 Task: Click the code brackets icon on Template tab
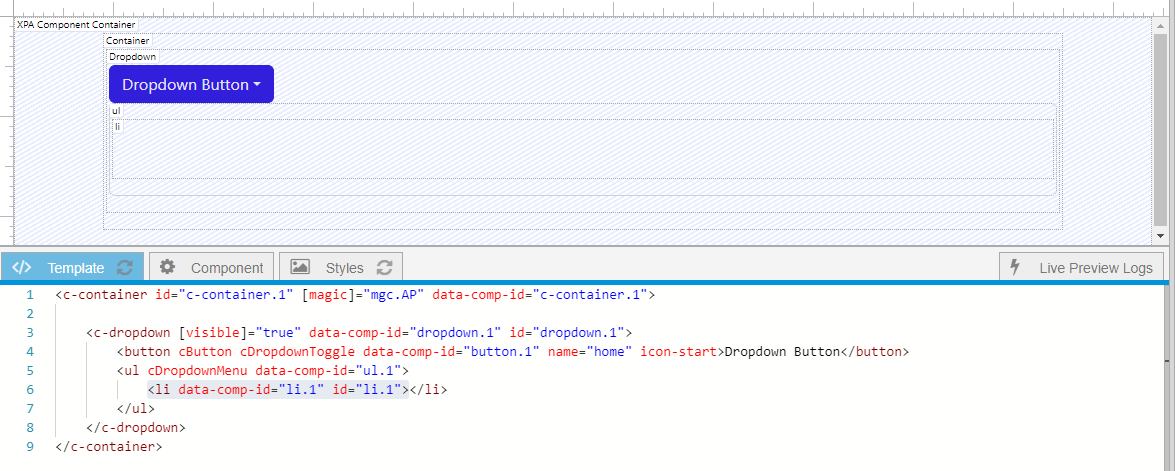tap(22, 267)
